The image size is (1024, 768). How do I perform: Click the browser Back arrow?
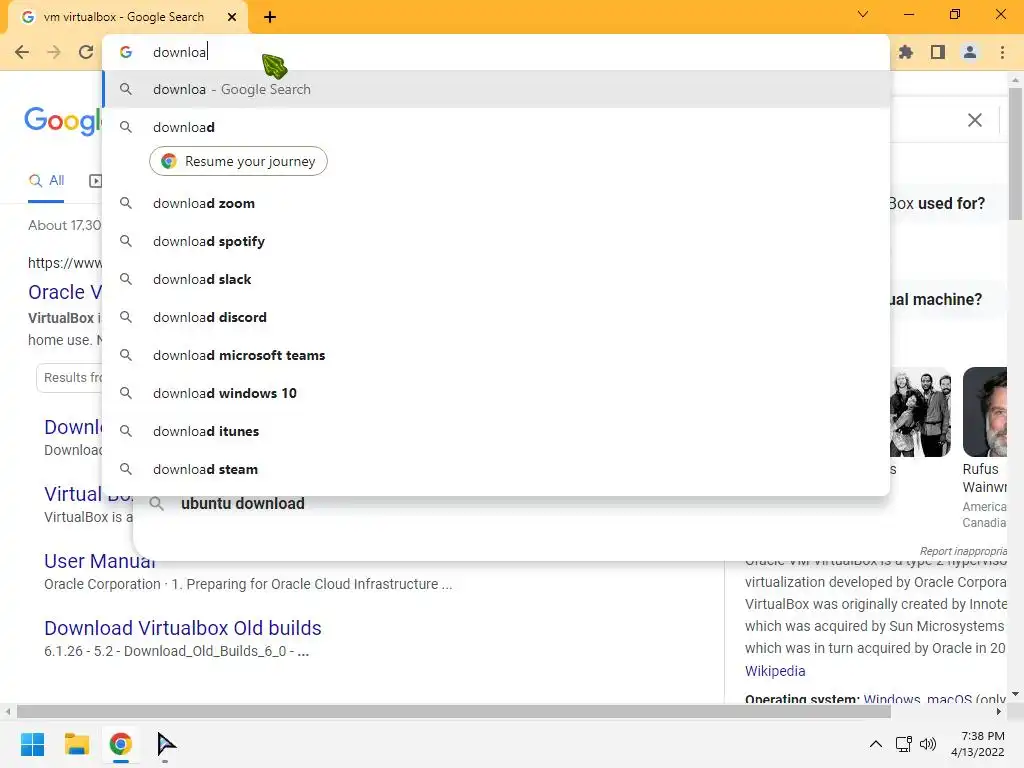click(22, 52)
